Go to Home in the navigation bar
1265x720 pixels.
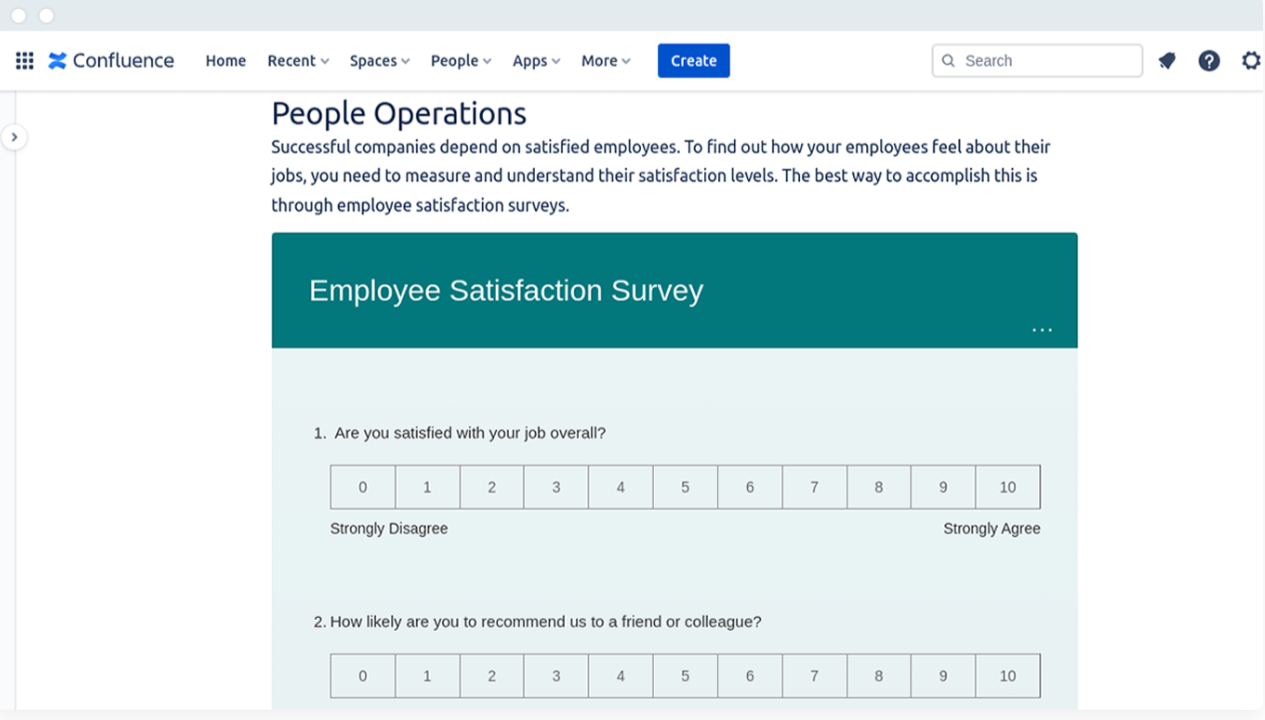point(225,60)
